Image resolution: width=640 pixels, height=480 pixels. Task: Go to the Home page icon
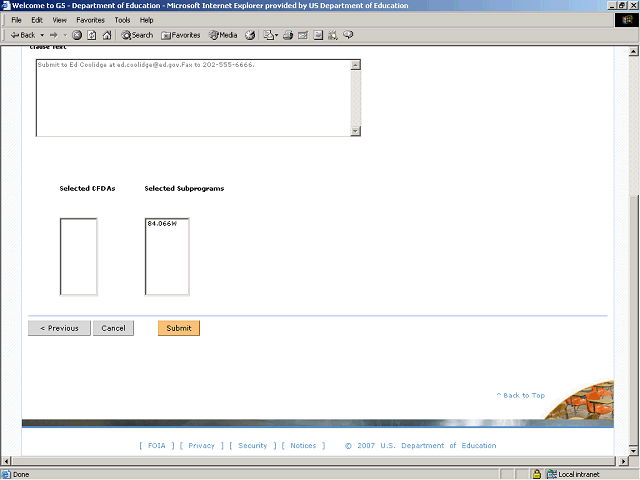(107, 35)
